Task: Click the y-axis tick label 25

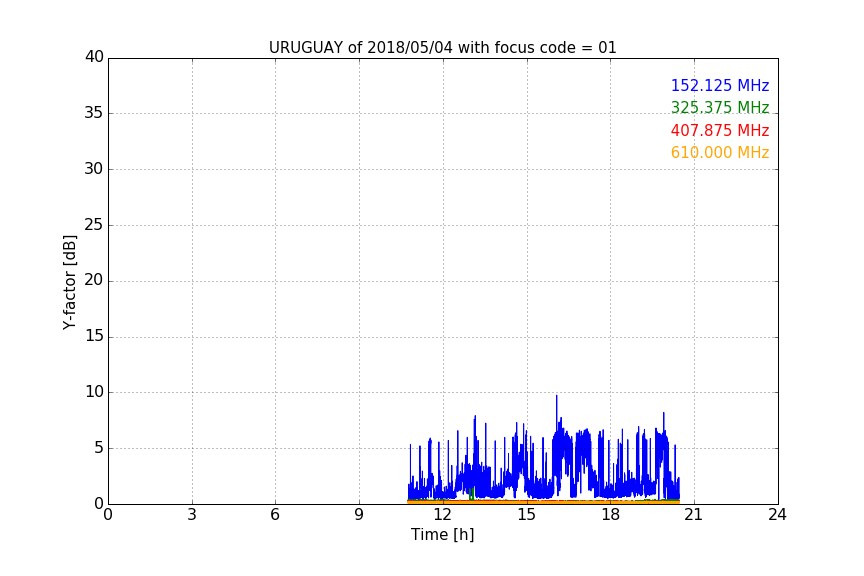Action: [94, 224]
